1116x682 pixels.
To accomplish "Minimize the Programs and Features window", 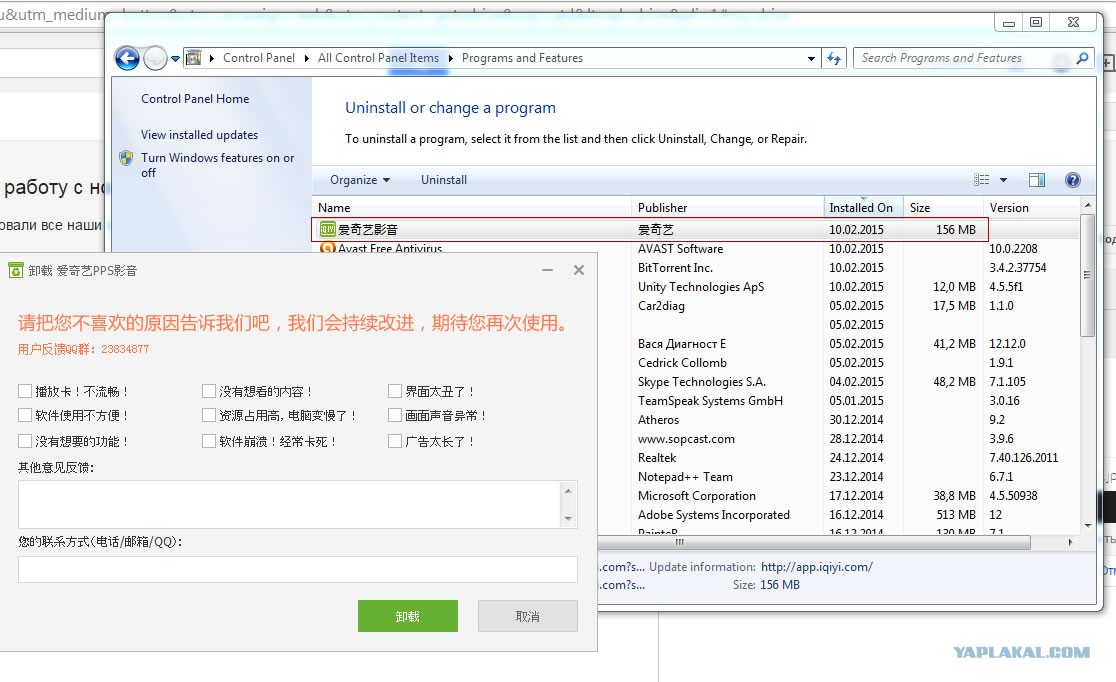I will tap(1009, 22).
